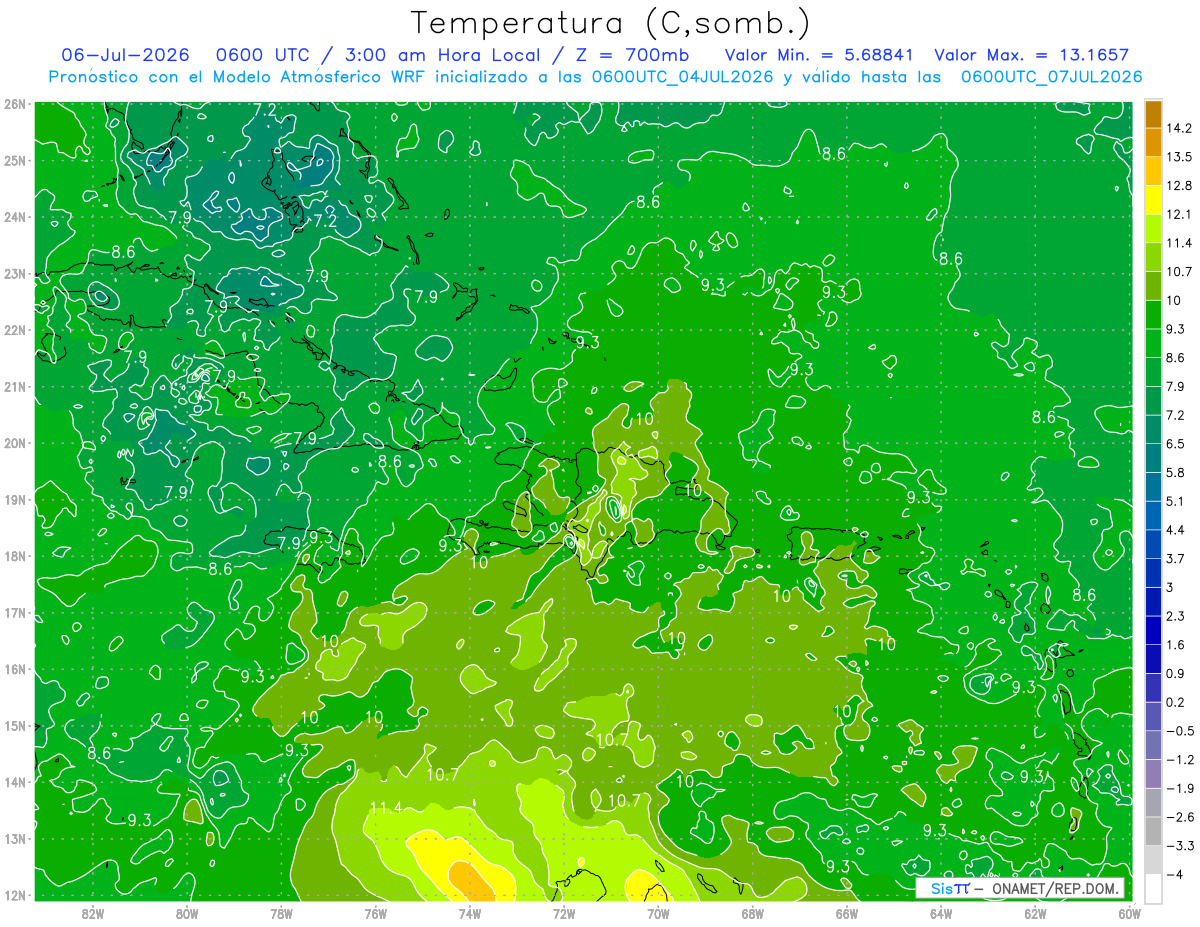Click the "0600 UTC" time in header

click(x=263, y=55)
